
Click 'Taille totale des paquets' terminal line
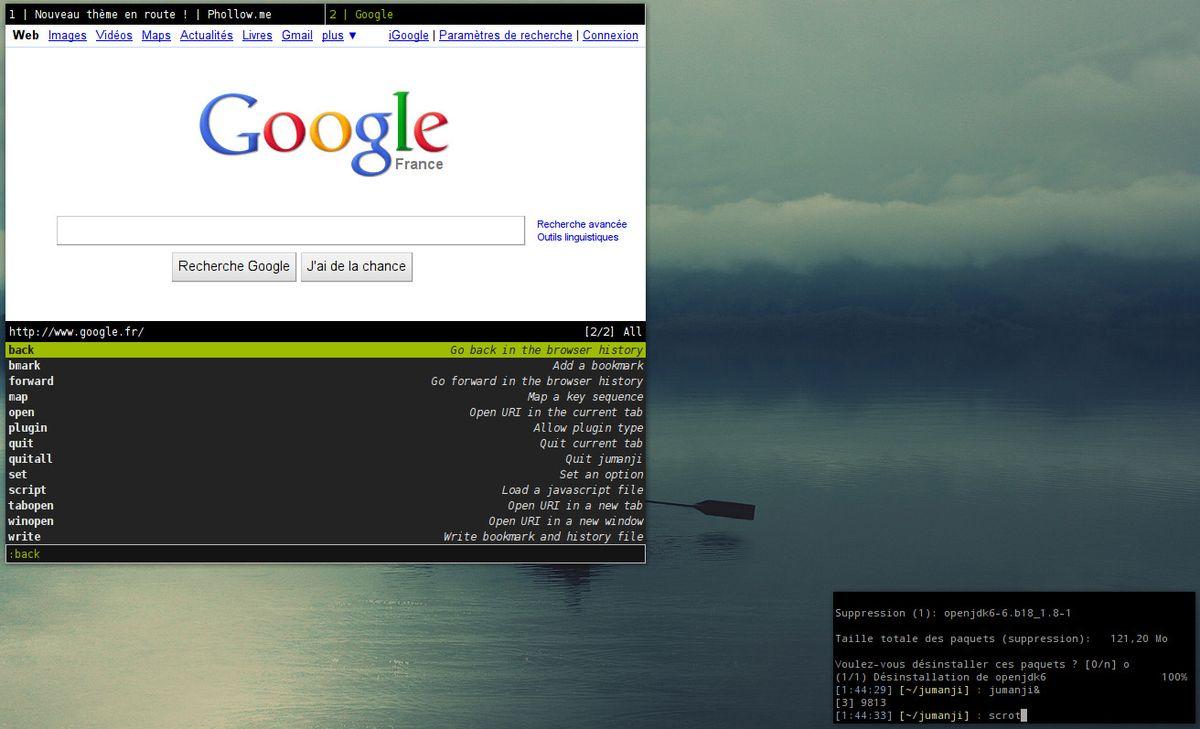1001,639
